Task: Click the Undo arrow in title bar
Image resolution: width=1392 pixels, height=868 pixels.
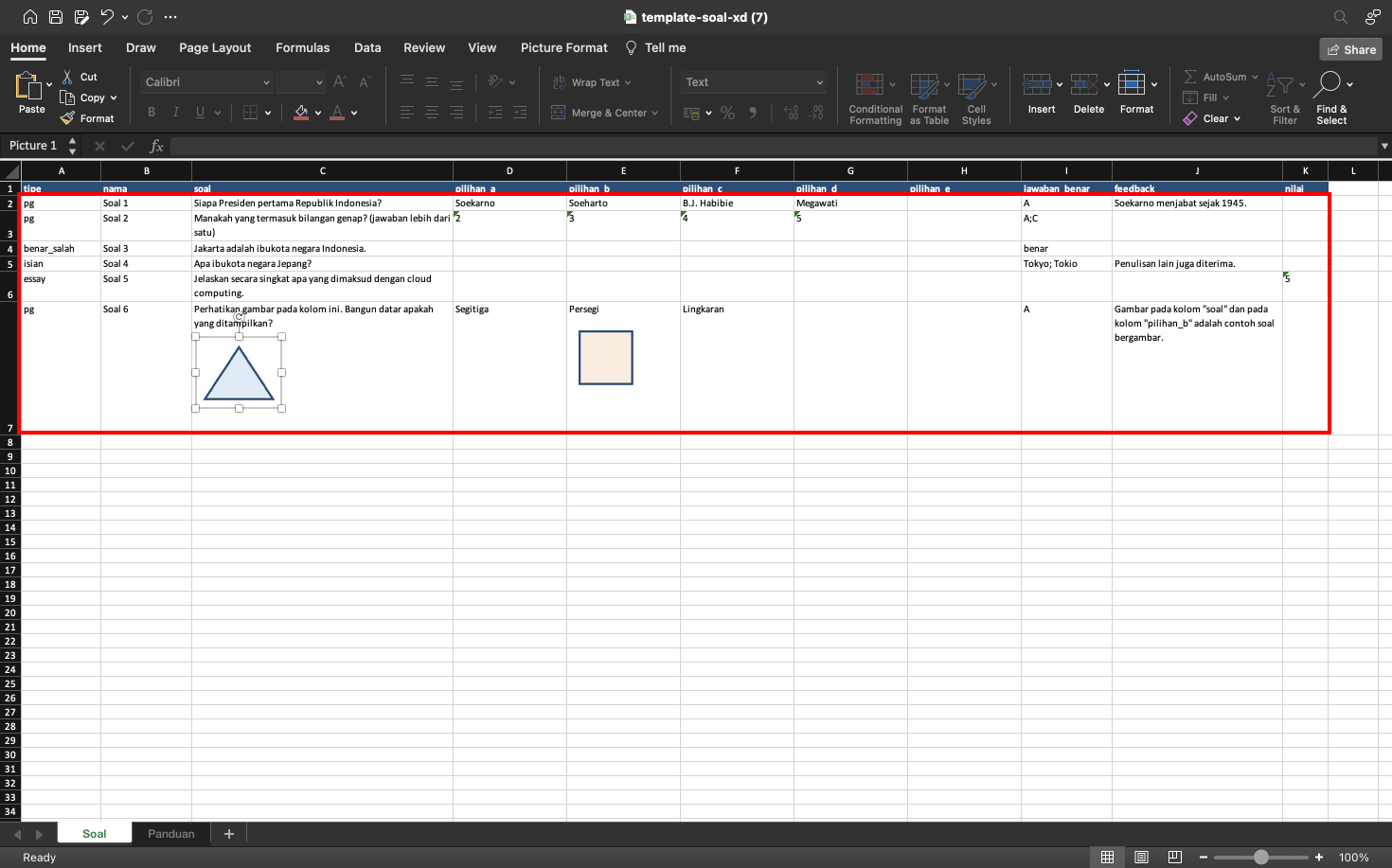Action: tap(107, 16)
